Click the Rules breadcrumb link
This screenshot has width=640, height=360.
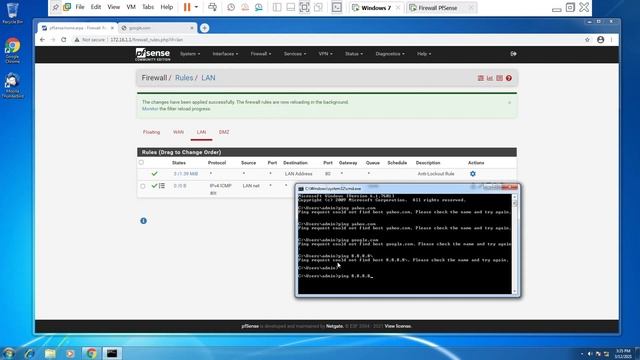[x=184, y=78]
